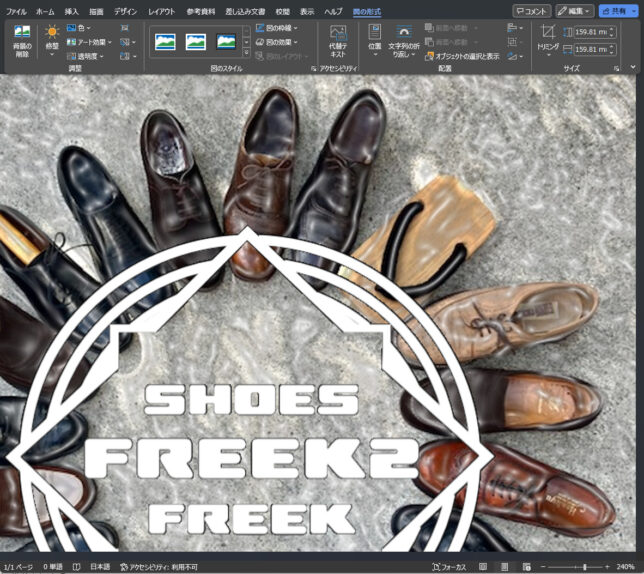Decrease picture width with stepper down arrow
The width and height of the screenshot is (644, 574).
(x=612, y=52)
